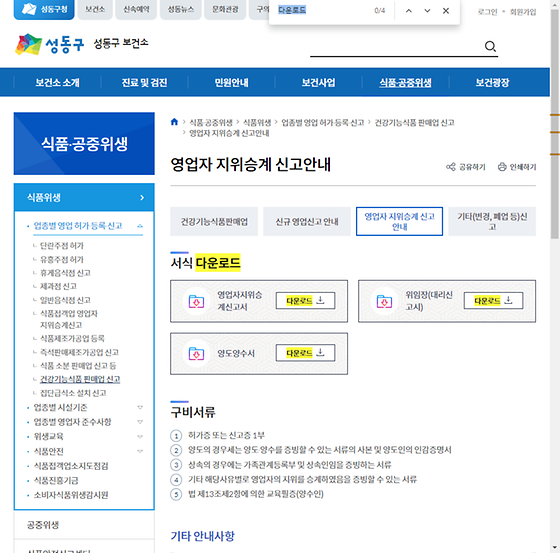Click folder icon for 영업자지위승계신고서
The width and height of the screenshot is (560, 553).
pos(196,301)
